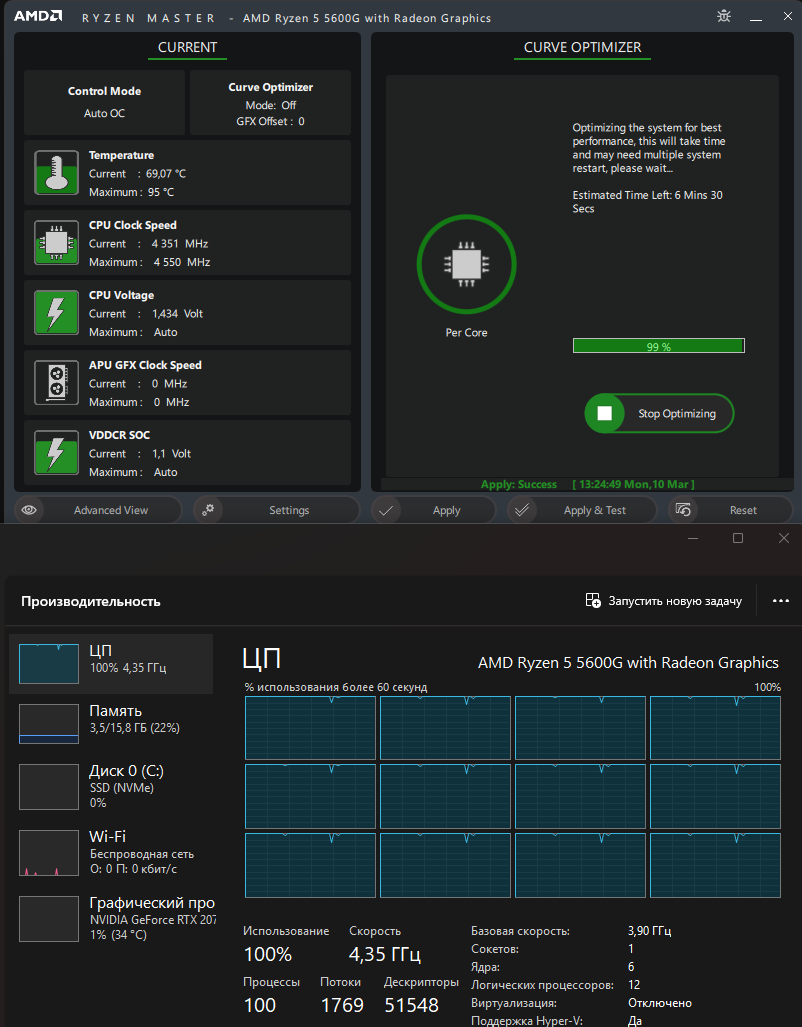The width and height of the screenshot is (802, 1027).
Task: Click the Apply: Success status message
Action: (519, 485)
